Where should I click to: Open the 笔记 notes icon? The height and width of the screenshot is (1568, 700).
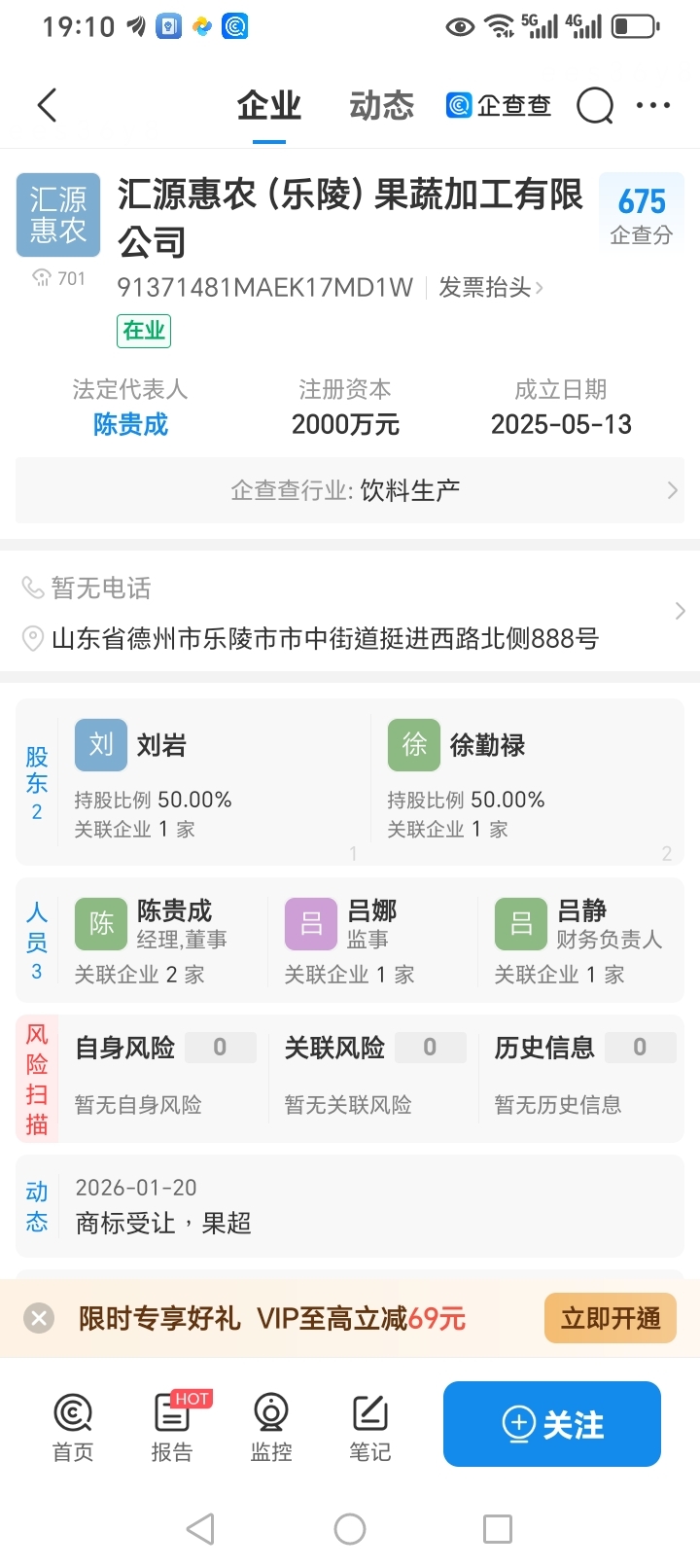[370, 1425]
